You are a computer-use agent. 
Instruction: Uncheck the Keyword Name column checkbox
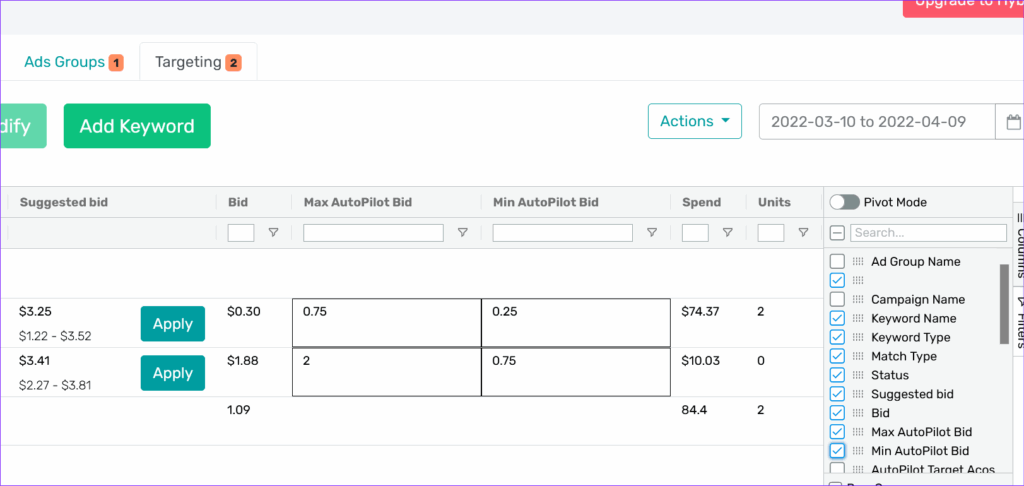point(837,318)
